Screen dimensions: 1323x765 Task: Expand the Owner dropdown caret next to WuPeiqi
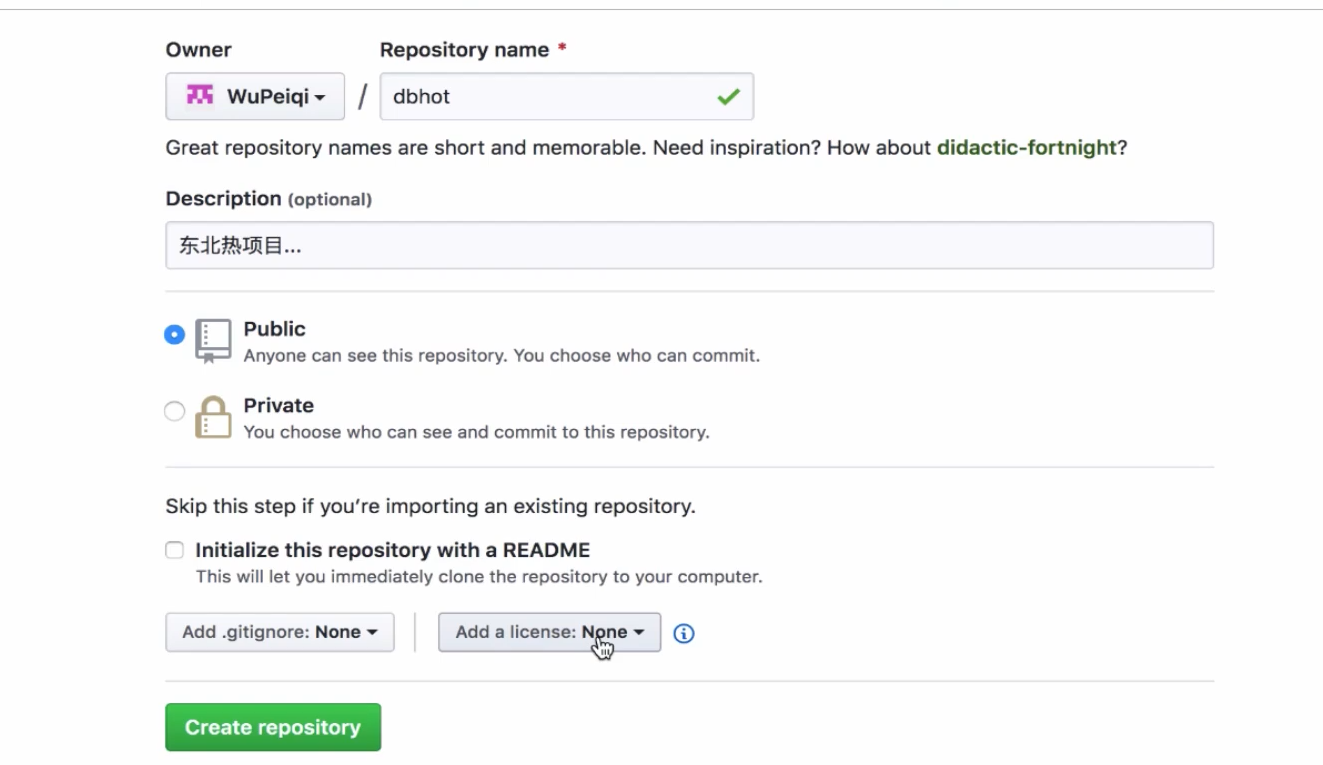coord(320,97)
